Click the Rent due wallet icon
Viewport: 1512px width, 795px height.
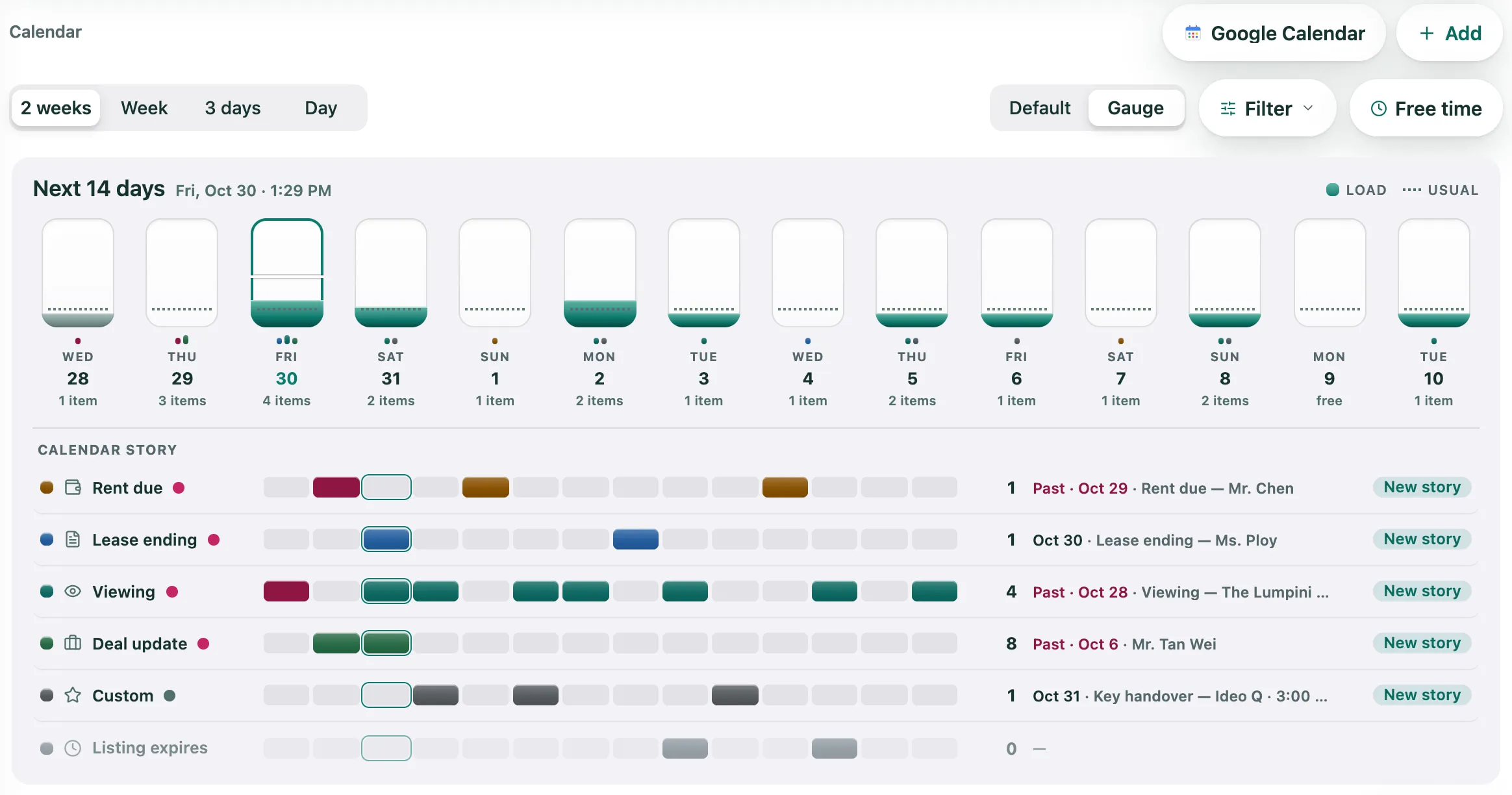(x=73, y=488)
